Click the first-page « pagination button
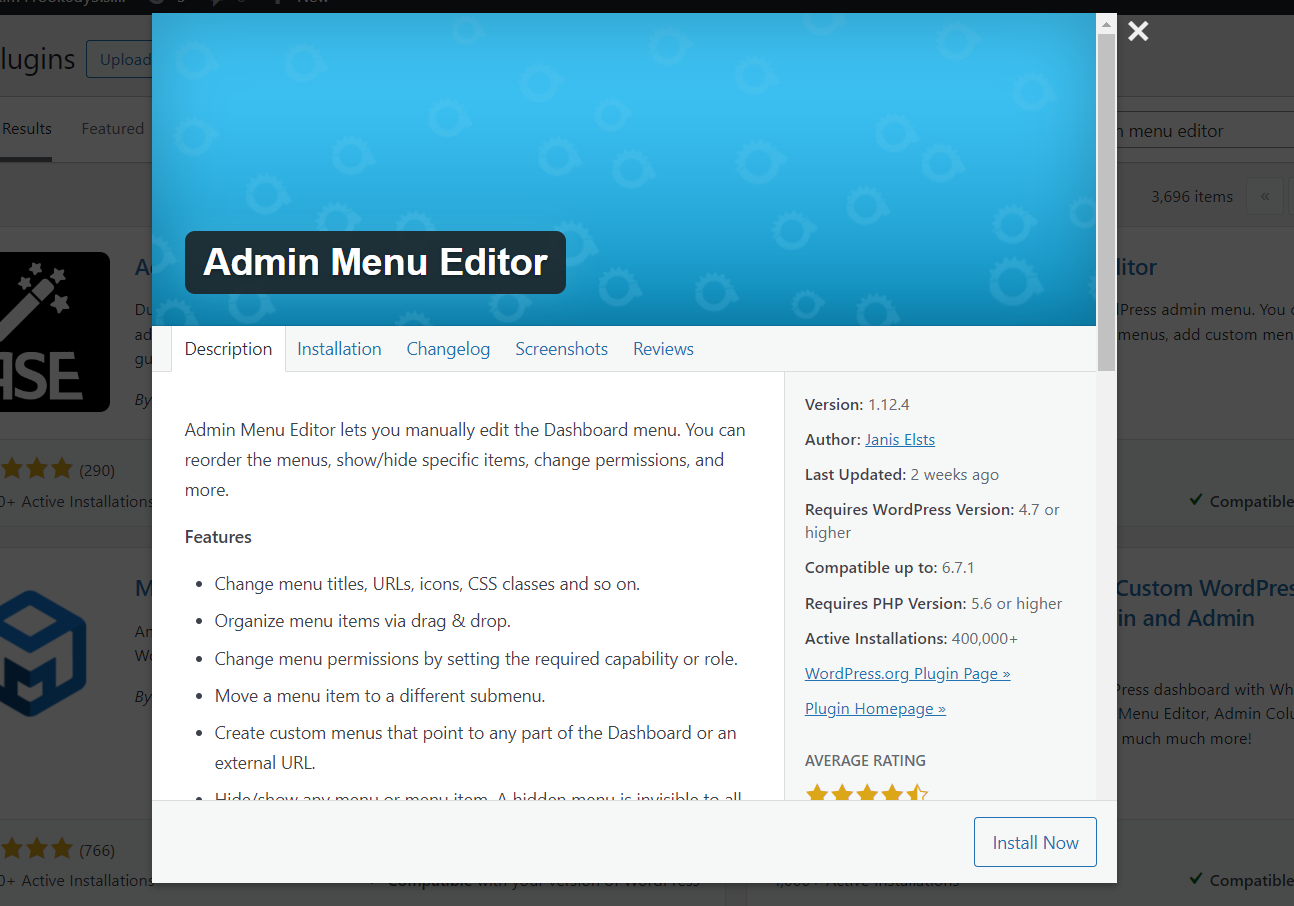This screenshot has width=1294, height=906. 1265,196
